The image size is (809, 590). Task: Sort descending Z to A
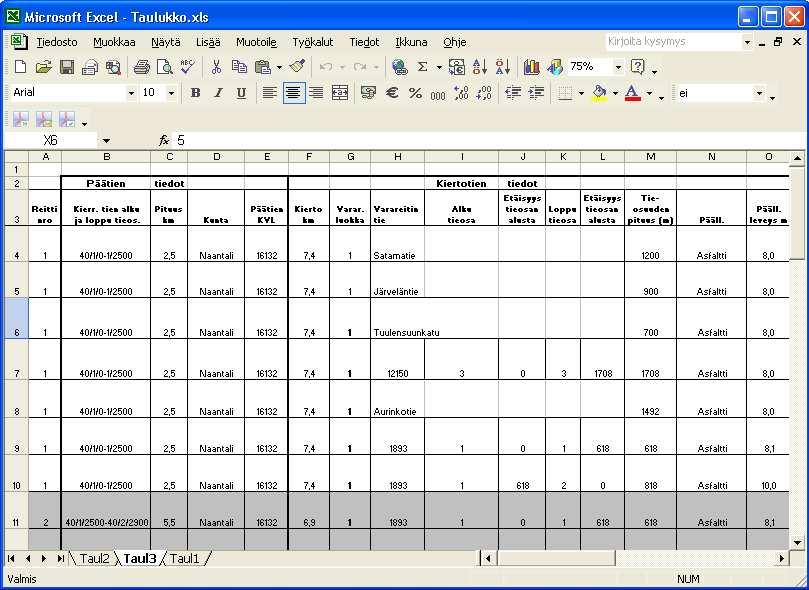click(503, 67)
